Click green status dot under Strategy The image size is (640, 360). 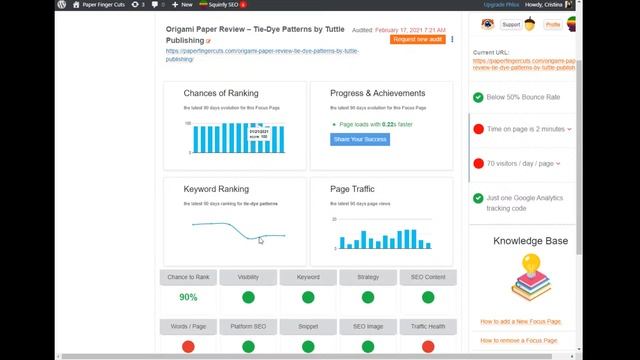point(368,297)
